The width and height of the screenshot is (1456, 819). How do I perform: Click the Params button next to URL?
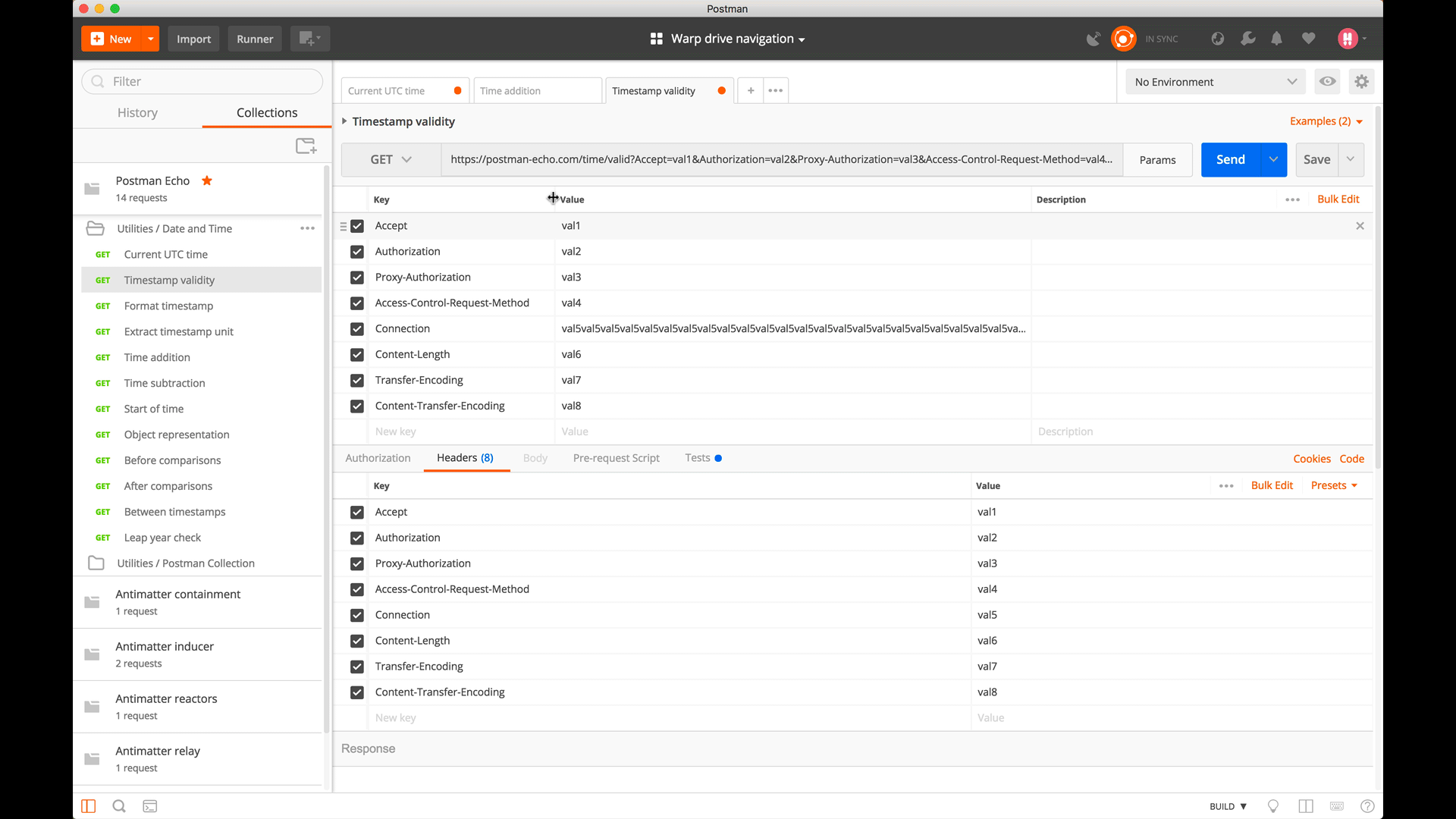(x=1157, y=159)
